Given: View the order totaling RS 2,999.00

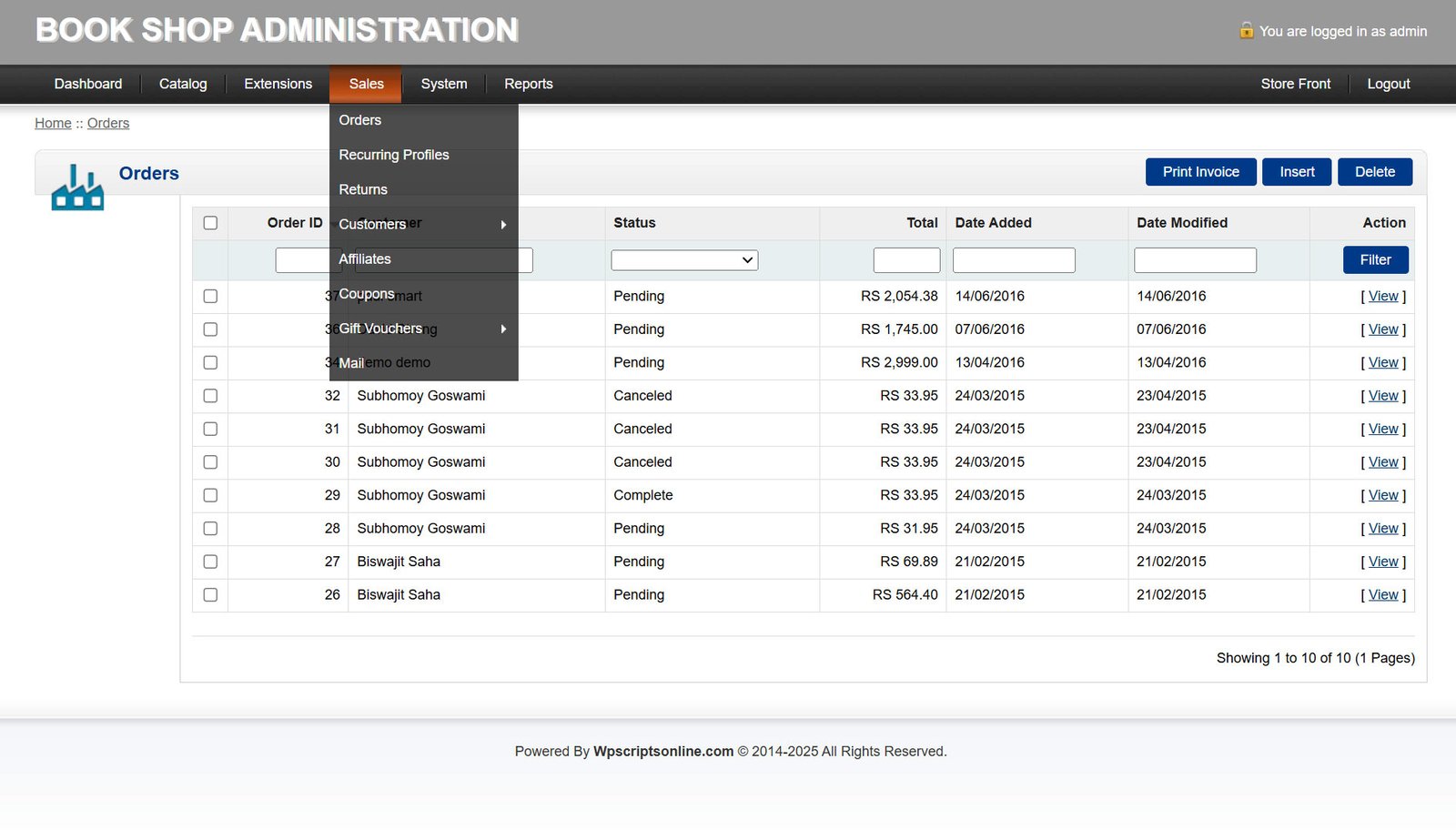Looking at the screenshot, I should pos(1383,362).
